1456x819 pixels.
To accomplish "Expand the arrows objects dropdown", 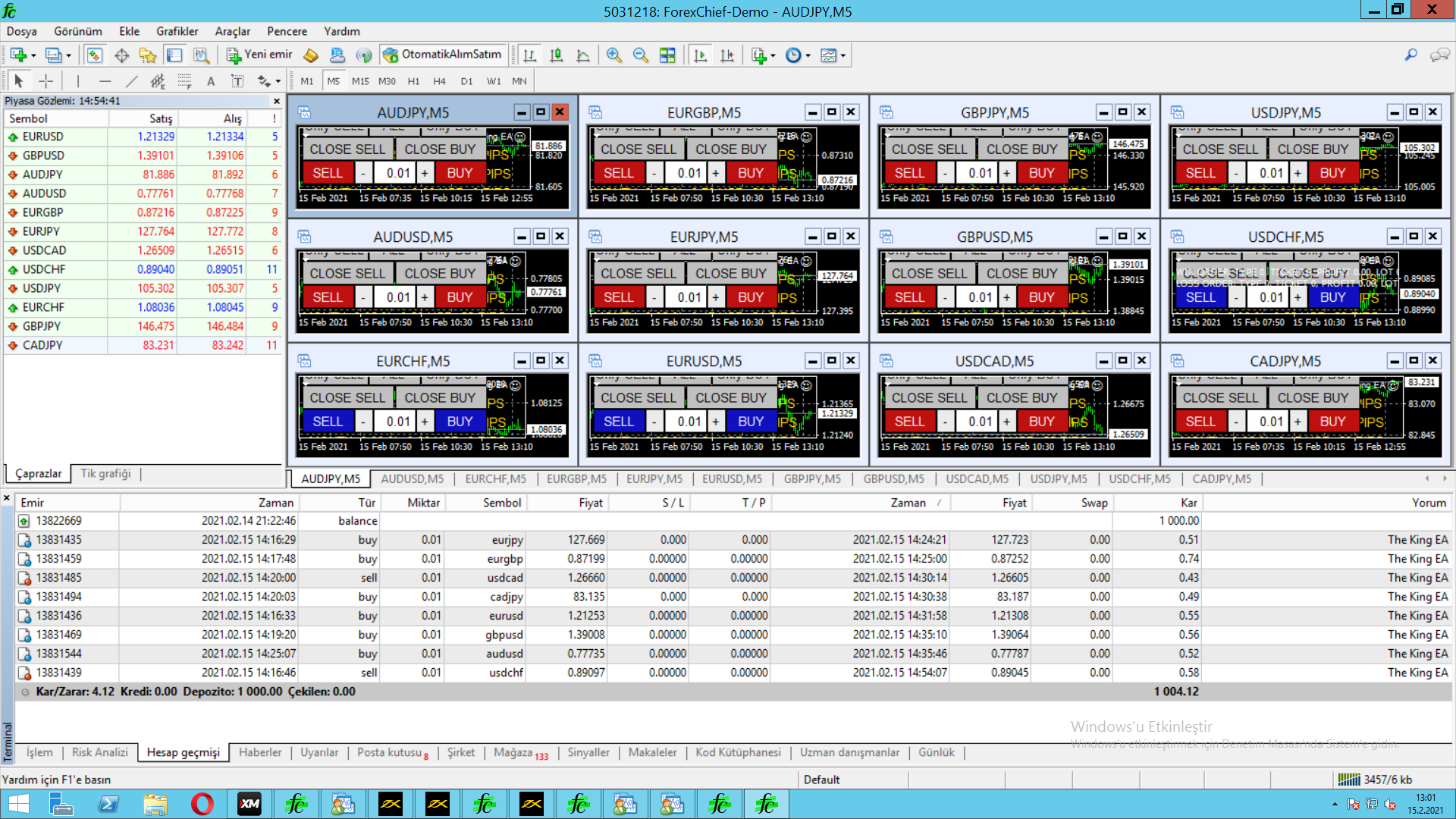I will pos(278,81).
